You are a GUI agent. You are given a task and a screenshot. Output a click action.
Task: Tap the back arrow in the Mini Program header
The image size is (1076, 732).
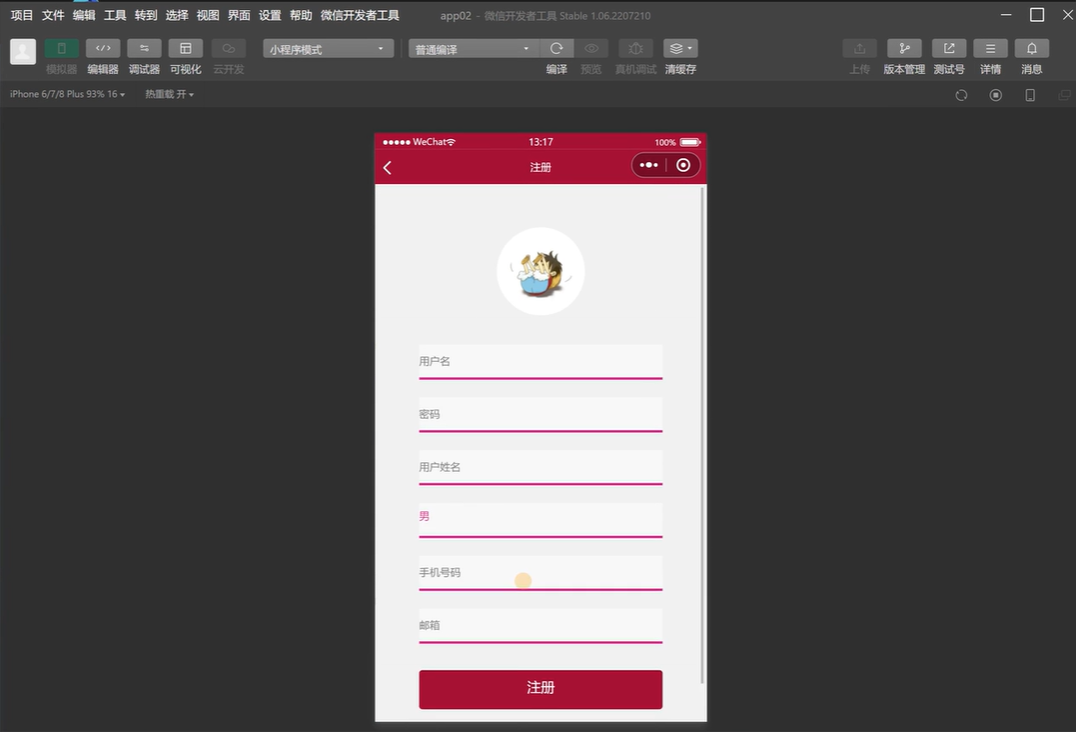(x=388, y=167)
